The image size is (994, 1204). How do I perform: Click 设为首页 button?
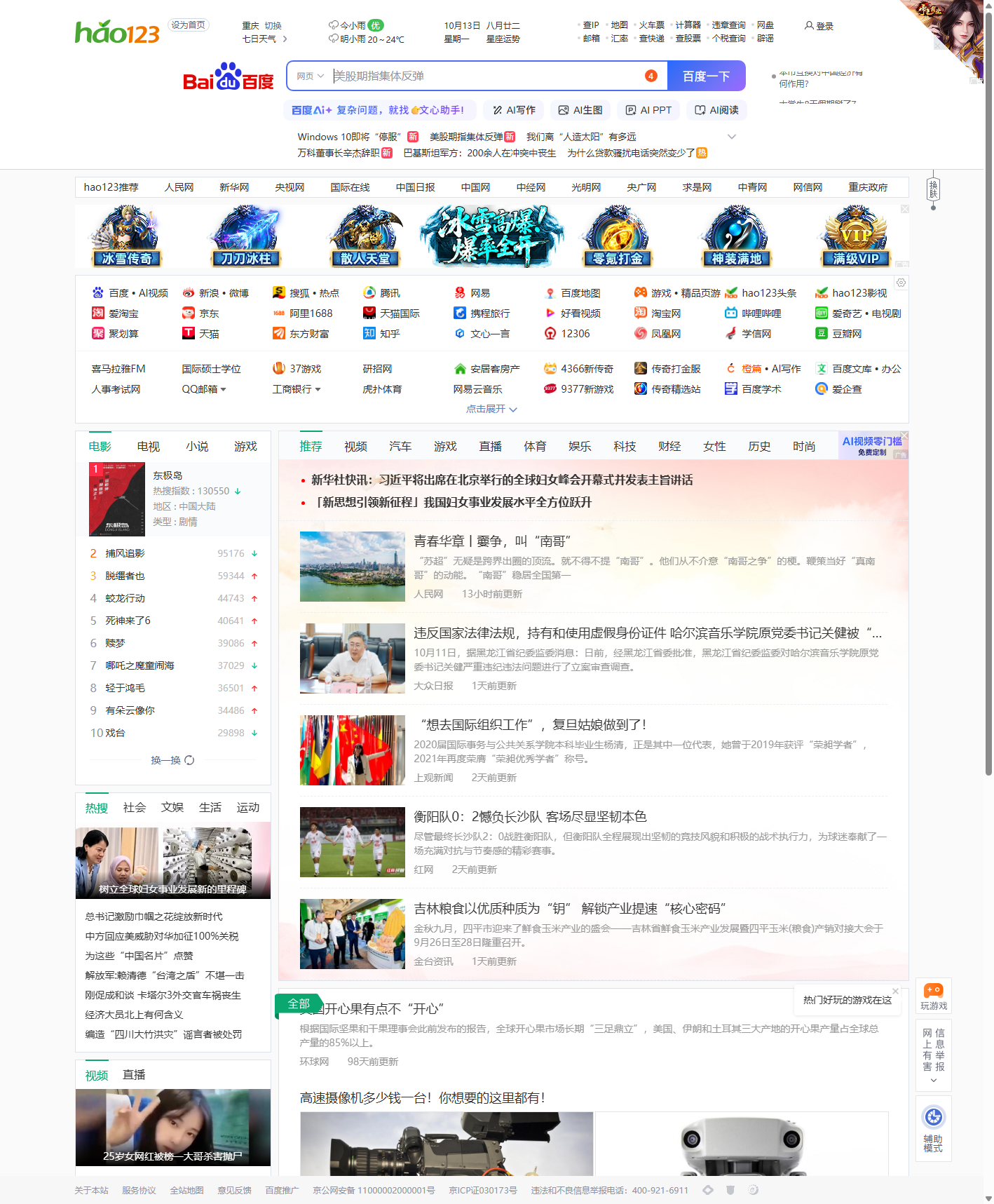tap(188, 25)
